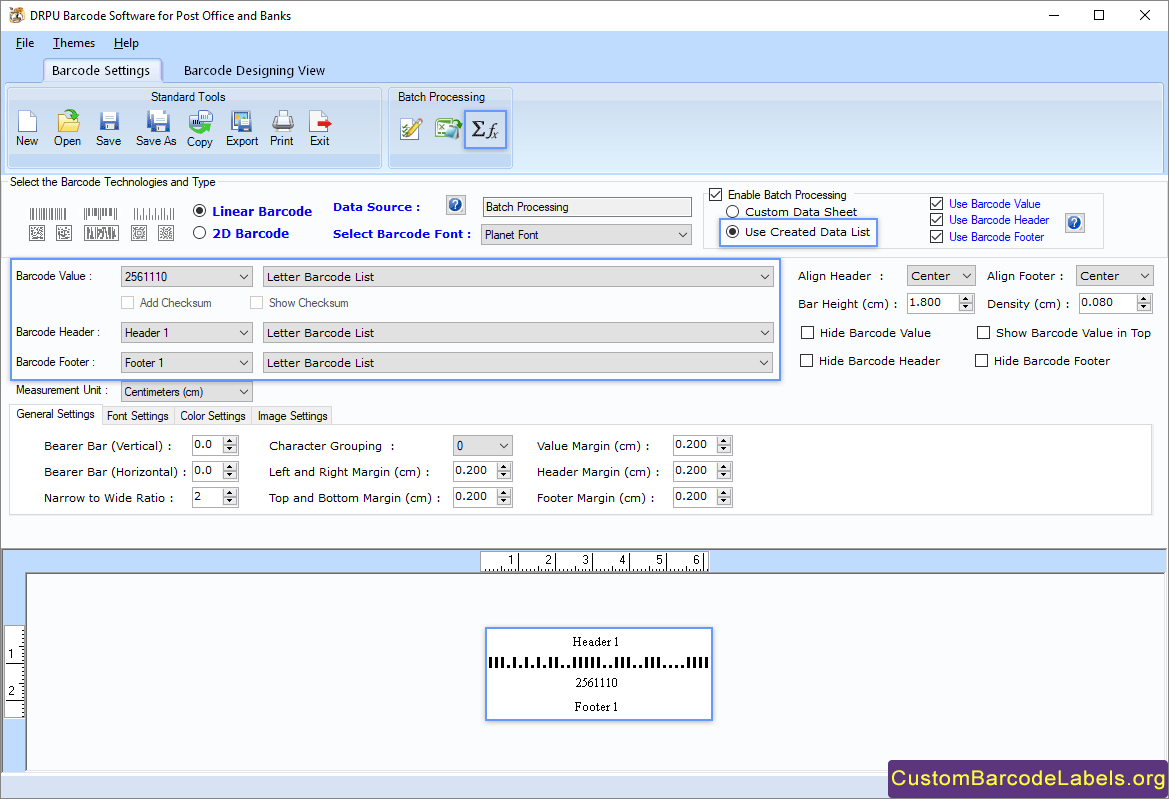Check Hide Barcode Value
The width and height of the screenshot is (1169, 799).
[807, 332]
